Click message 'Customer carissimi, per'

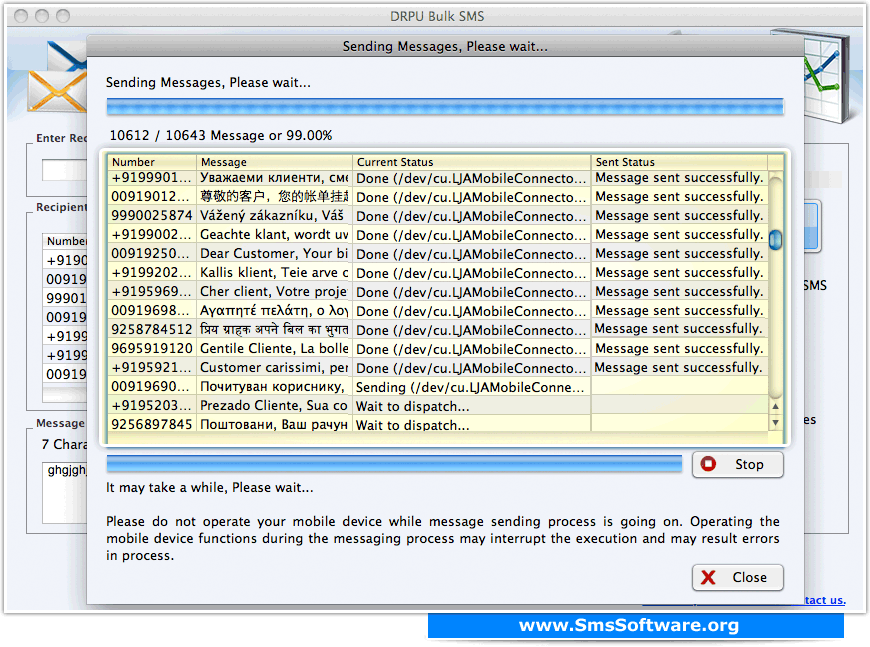click(274, 367)
